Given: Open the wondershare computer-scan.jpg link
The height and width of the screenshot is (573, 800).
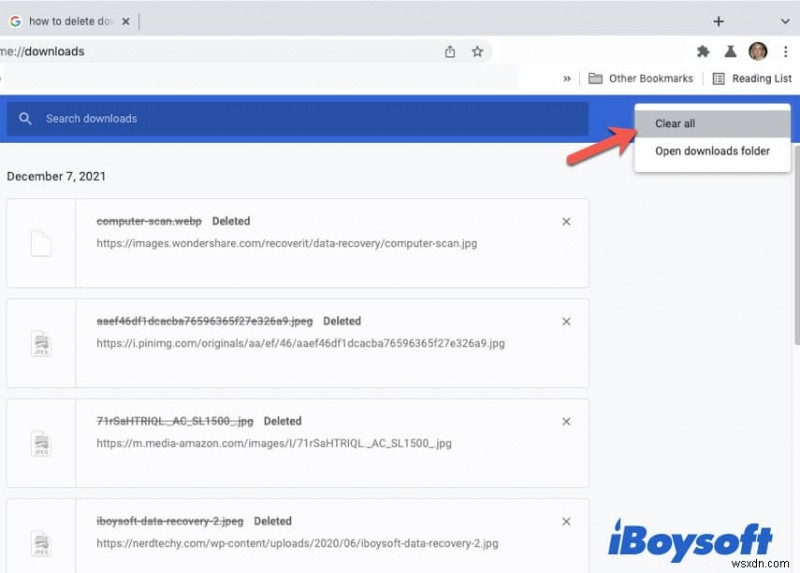Looking at the screenshot, I should [x=287, y=243].
